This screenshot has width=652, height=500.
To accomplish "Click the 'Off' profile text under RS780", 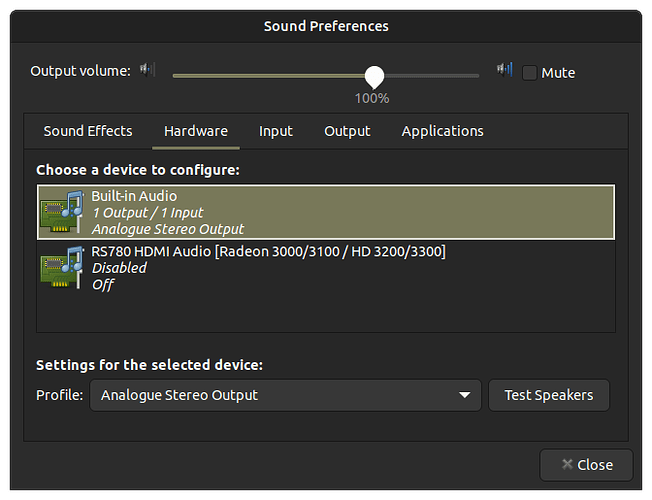I will click(103, 285).
